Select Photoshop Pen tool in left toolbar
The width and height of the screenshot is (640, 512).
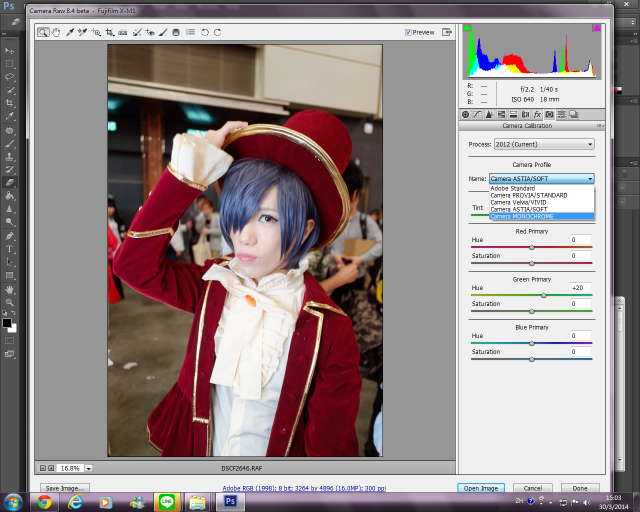[9, 236]
